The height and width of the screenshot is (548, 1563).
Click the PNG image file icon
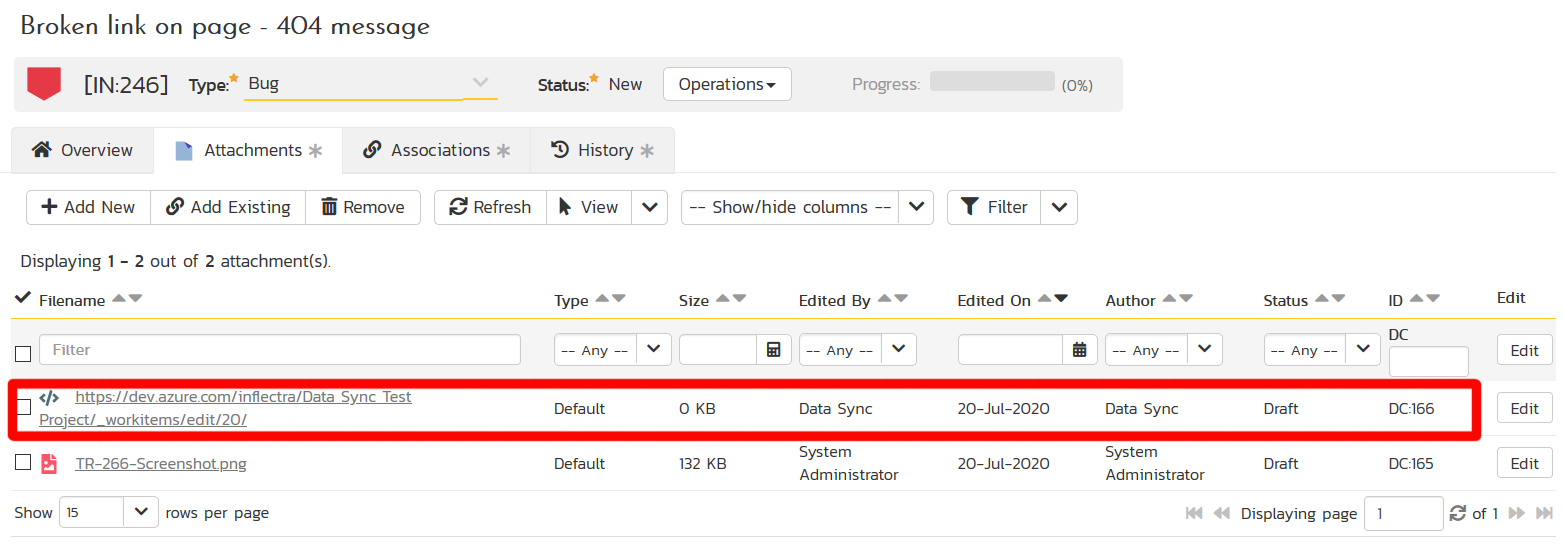click(x=49, y=463)
